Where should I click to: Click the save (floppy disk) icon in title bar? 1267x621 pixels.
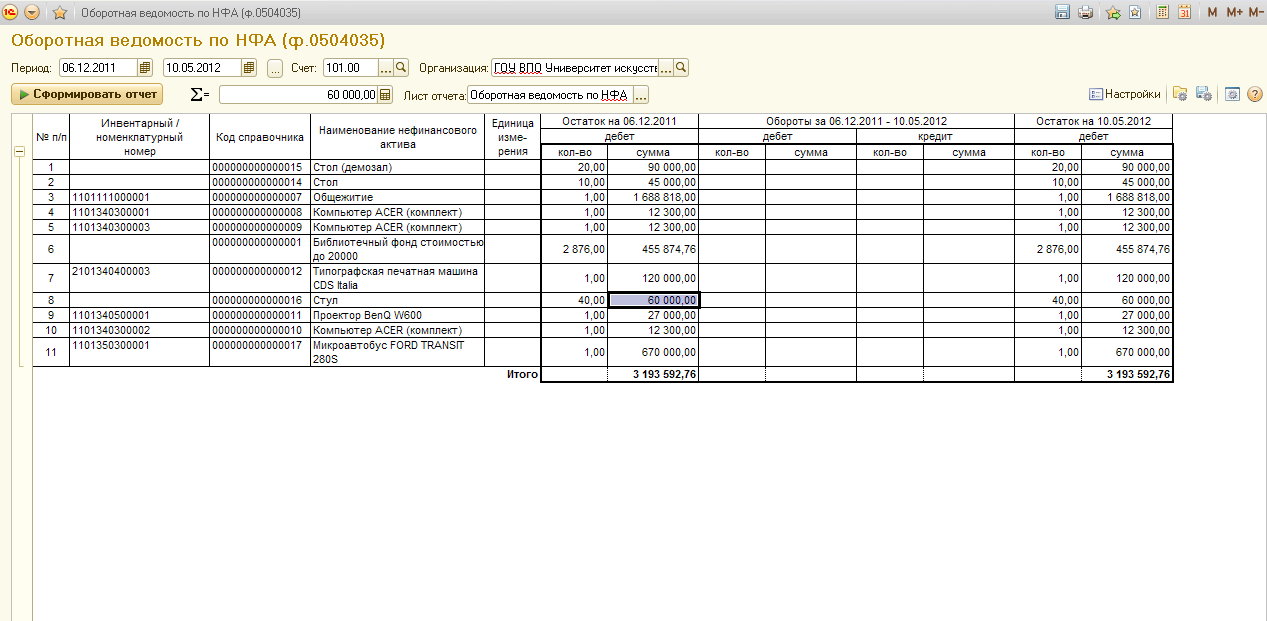coord(1062,13)
